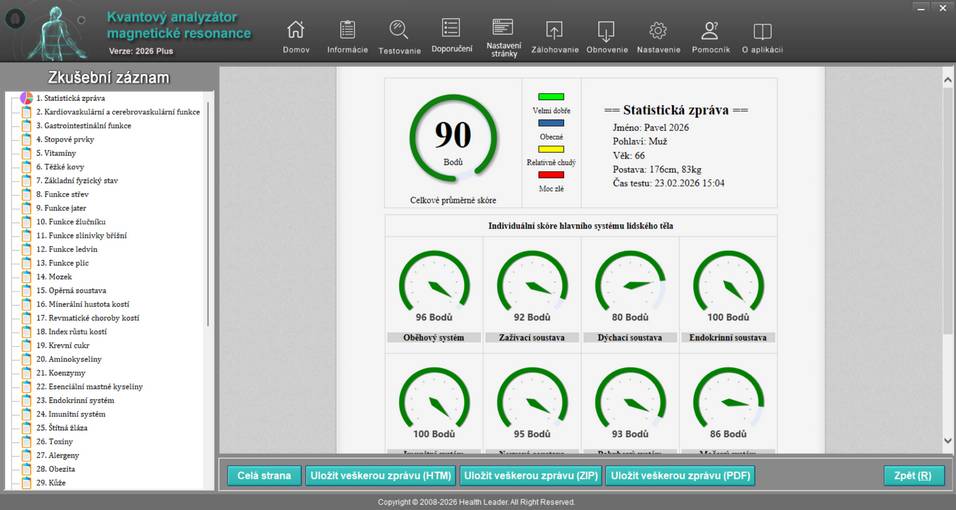Click blue Obecné legend swatch
Viewport: 956px width, 510px height.
coord(551,123)
